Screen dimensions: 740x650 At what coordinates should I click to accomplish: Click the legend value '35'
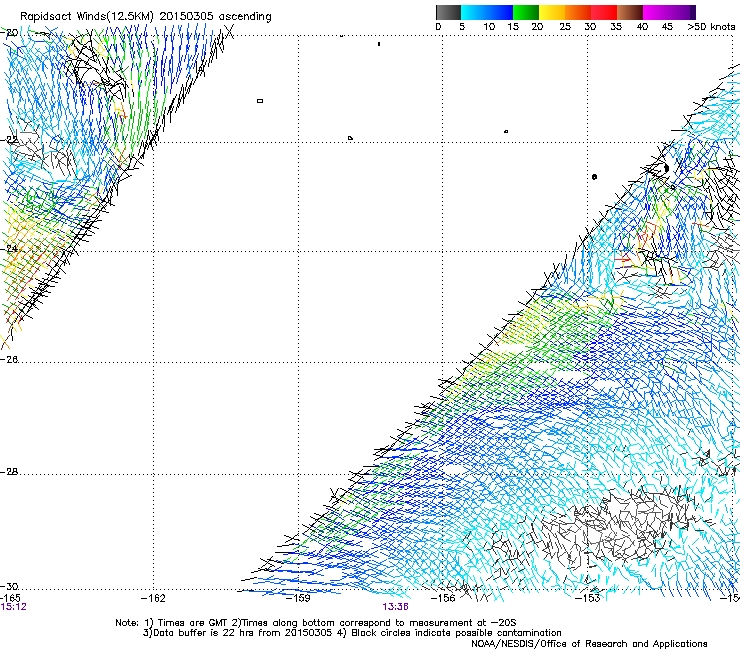pyautogui.click(x=616, y=27)
